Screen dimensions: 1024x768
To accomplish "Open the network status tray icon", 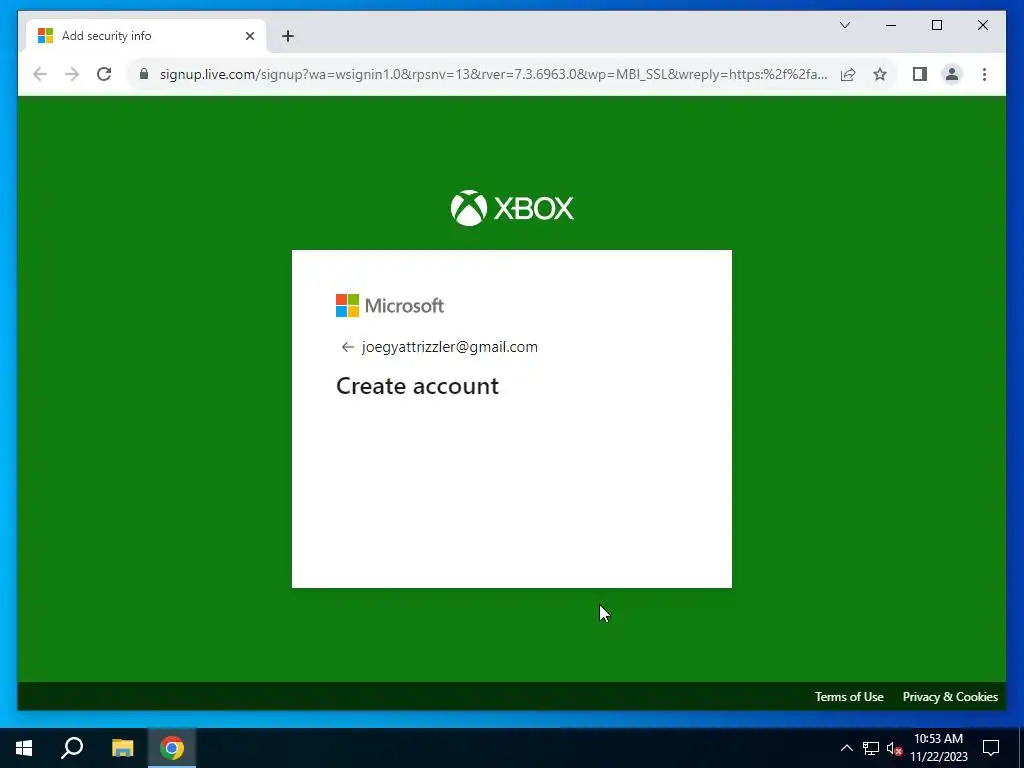I will (871, 748).
